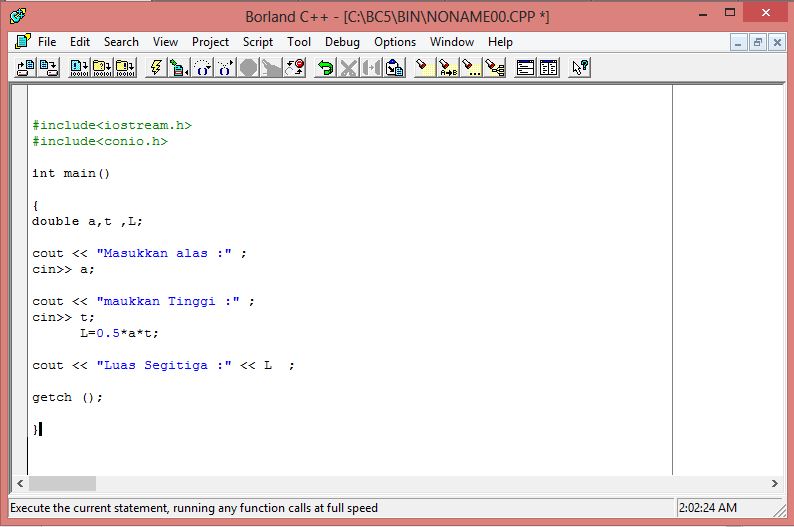Viewport: 794px width, 527px height.
Task: Click the Find flashlight toolbar icon
Action: (x=424, y=67)
